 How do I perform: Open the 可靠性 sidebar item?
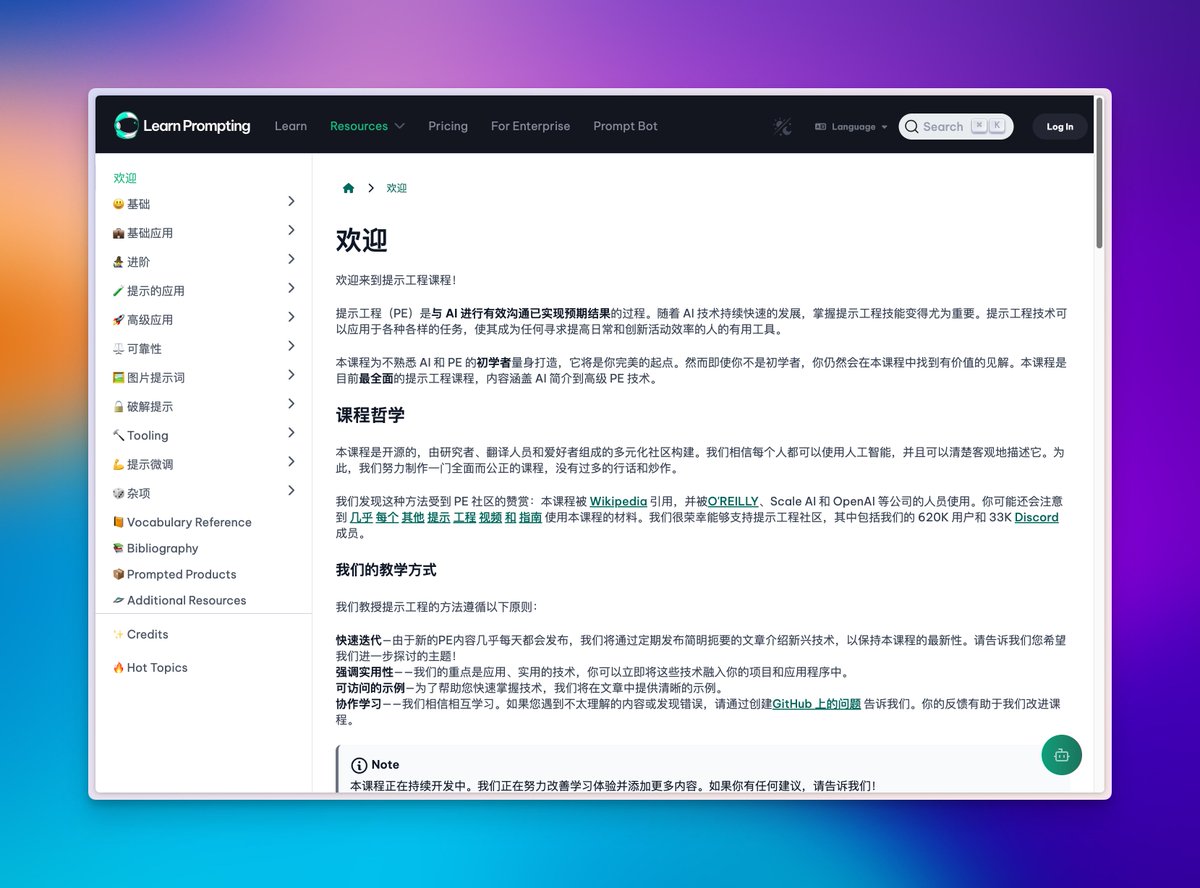pos(137,349)
